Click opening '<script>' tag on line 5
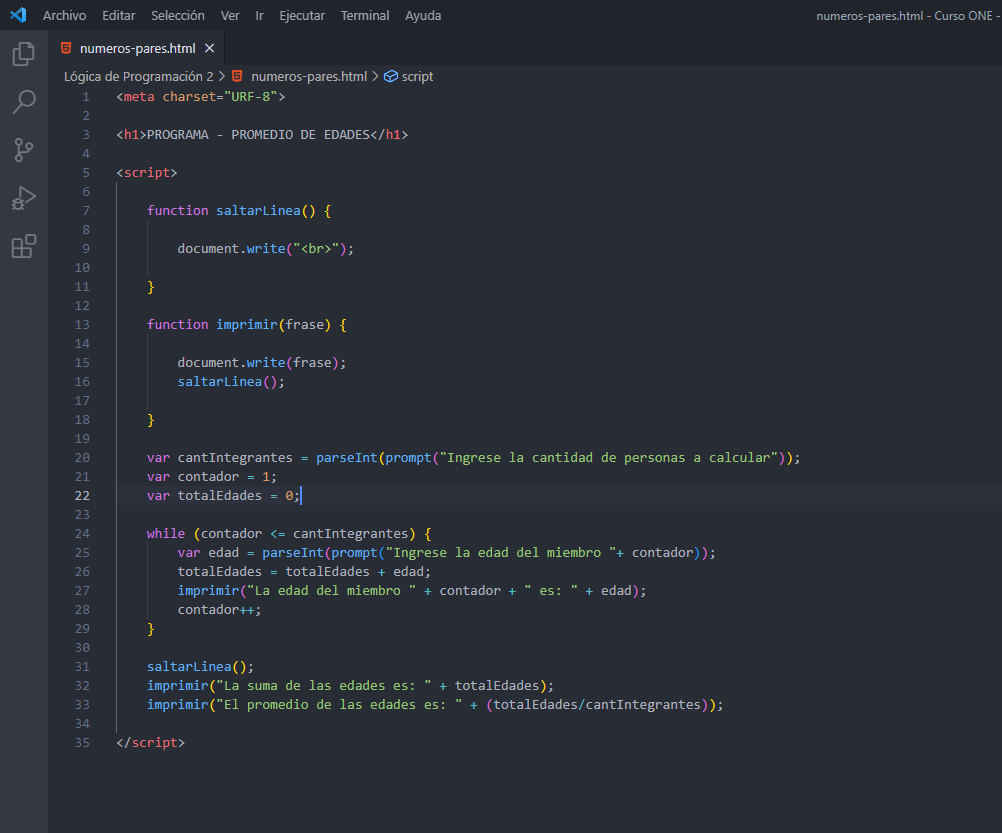The image size is (1002, 833). [147, 172]
